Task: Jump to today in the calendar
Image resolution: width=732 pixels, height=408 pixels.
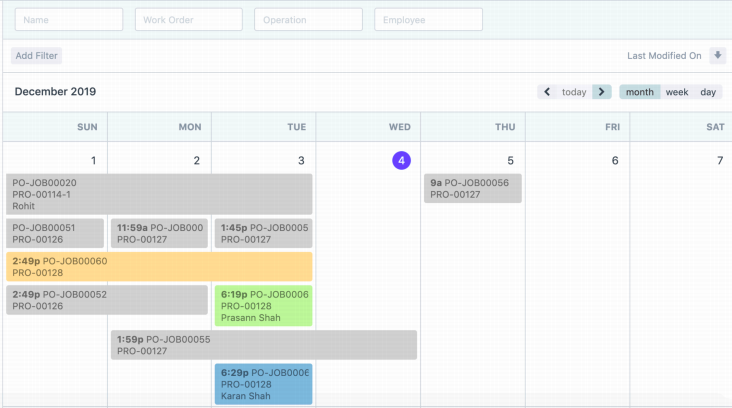Action: click(574, 92)
